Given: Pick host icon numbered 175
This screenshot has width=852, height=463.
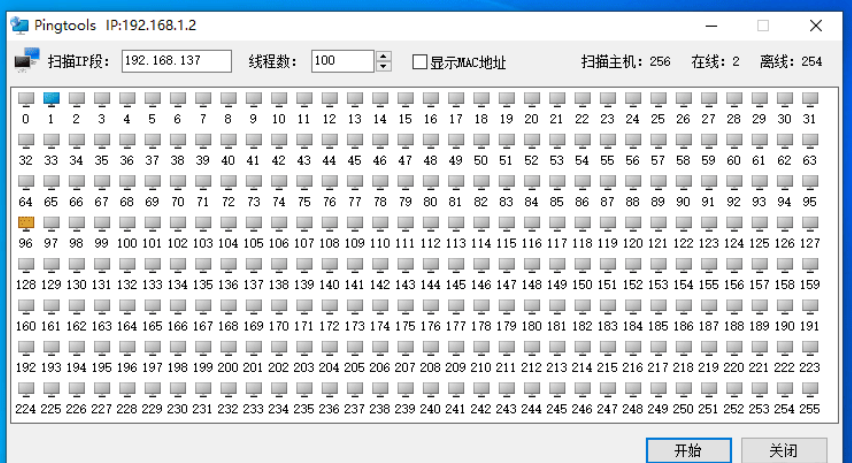Looking at the screenshot, I should (405, 306).
